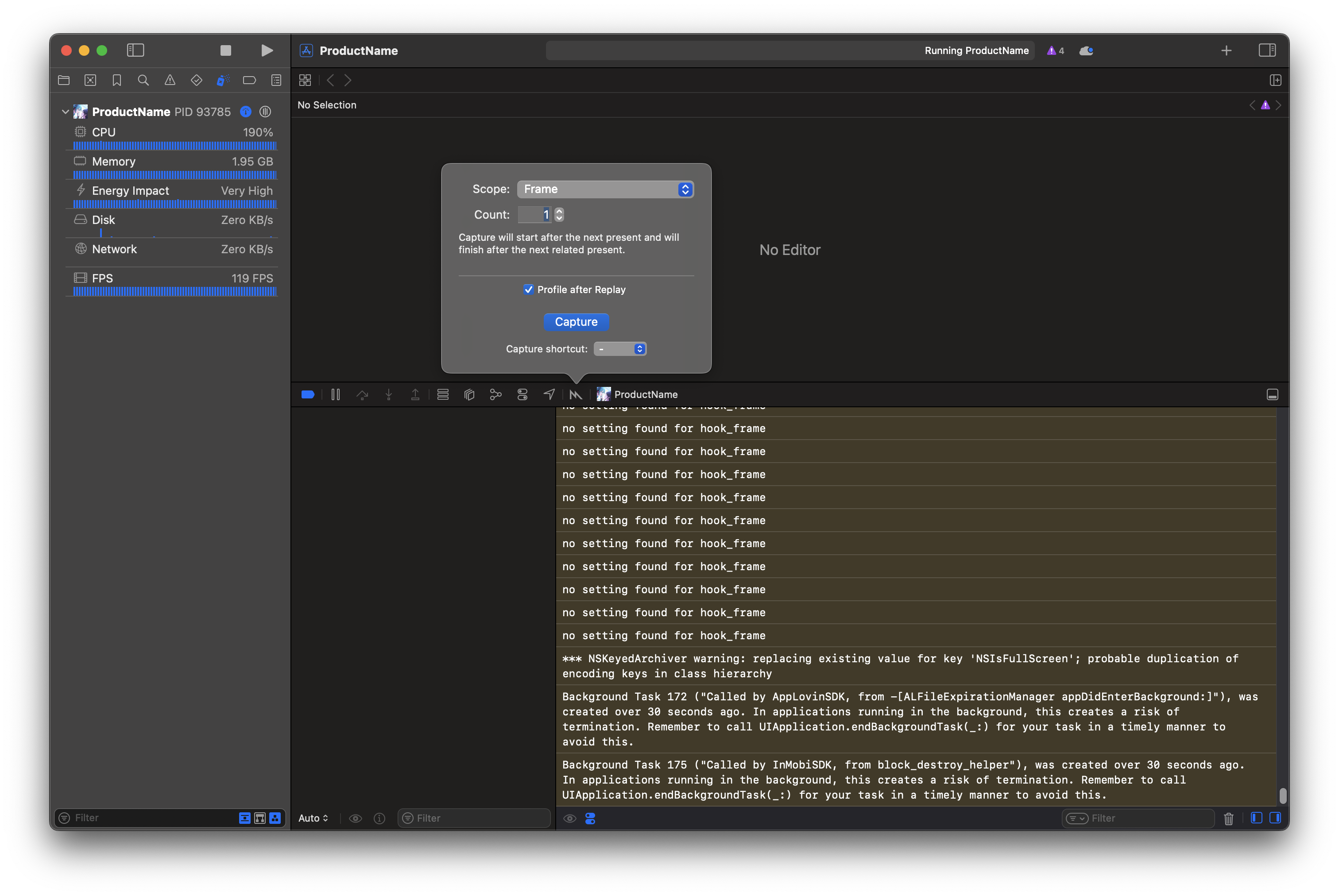The width and height of the screenshot is (1339, 896).
Task: Open Environment Overrides
Action: point(522,394)
